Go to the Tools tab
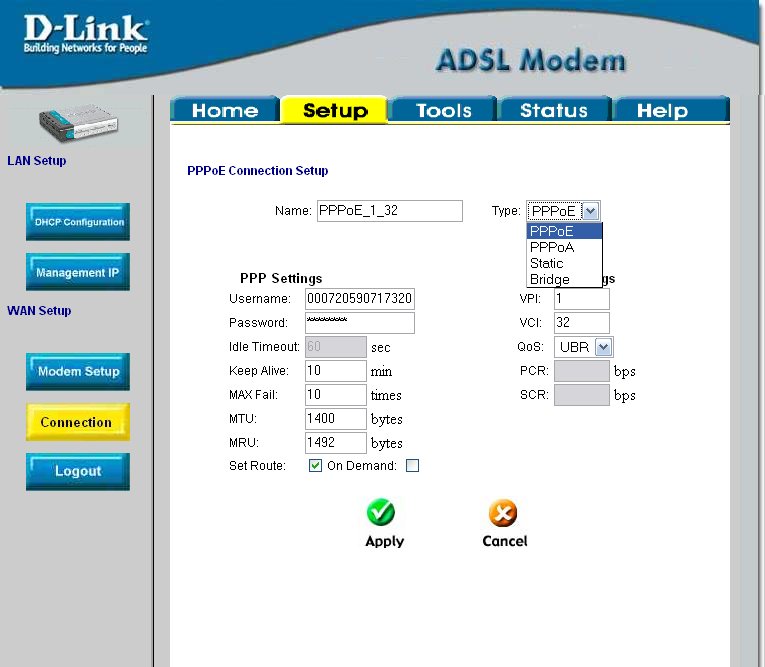 tap(443, 110)
